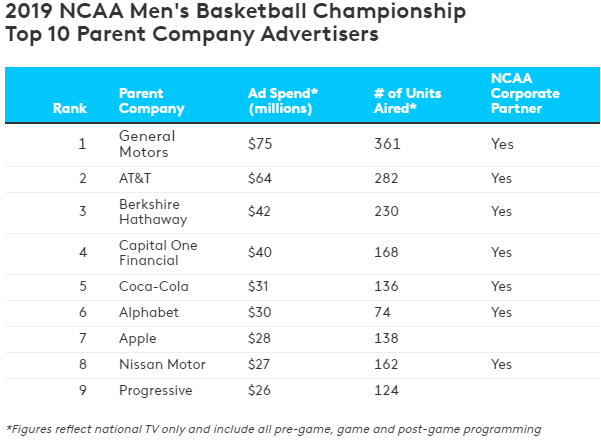This screenshot has height=440, width=601.
Task: Select the Progressive company cell
Action: pyautogui.click(x=155, y=391)
